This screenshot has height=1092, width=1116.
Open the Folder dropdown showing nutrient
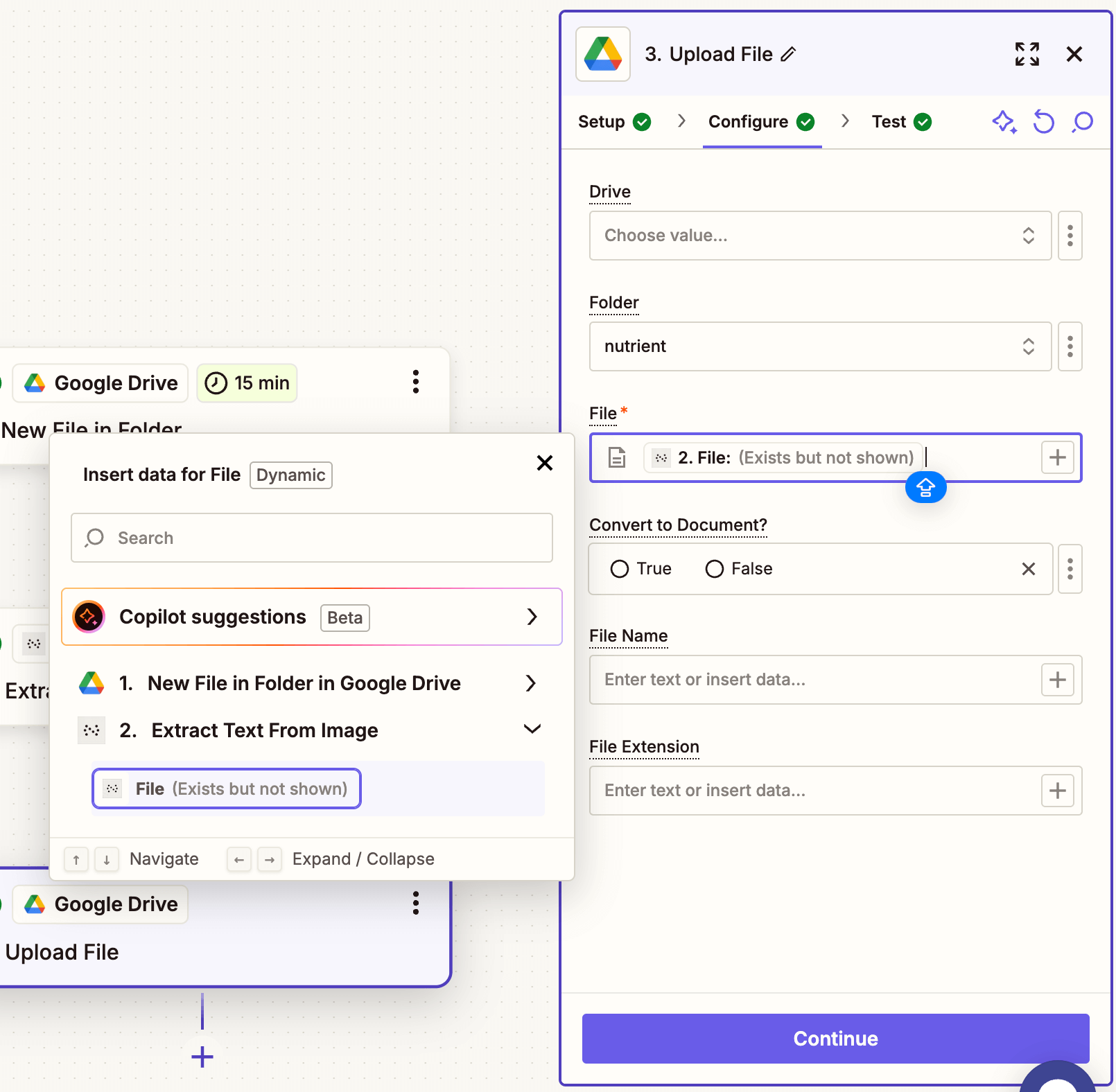tap(819, 346)
